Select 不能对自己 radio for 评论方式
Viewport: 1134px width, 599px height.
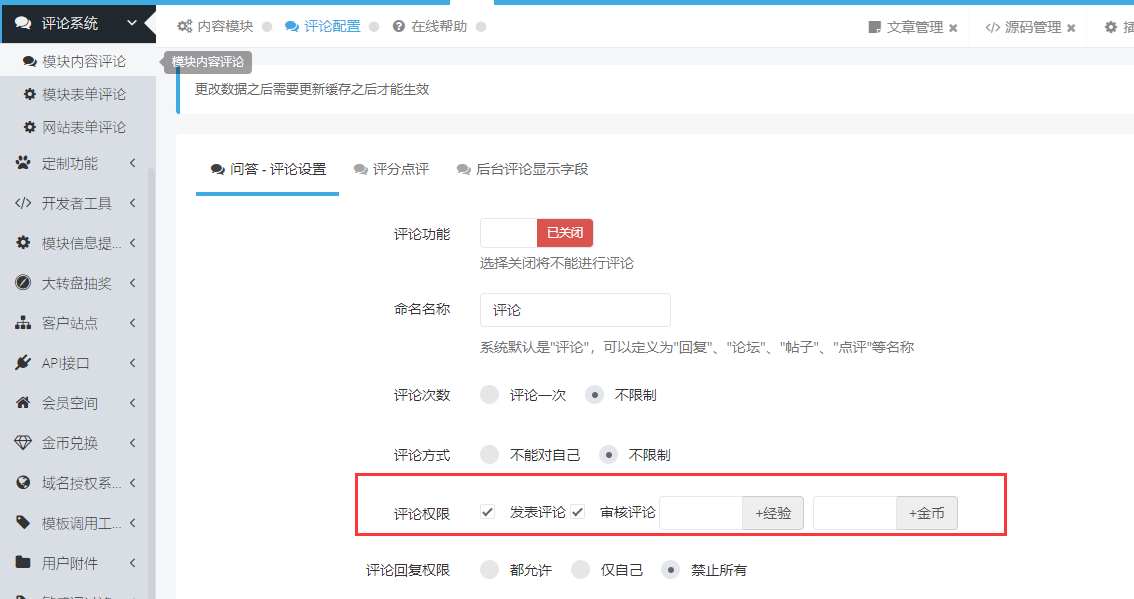pyautogui.click(x=490, y=454)
